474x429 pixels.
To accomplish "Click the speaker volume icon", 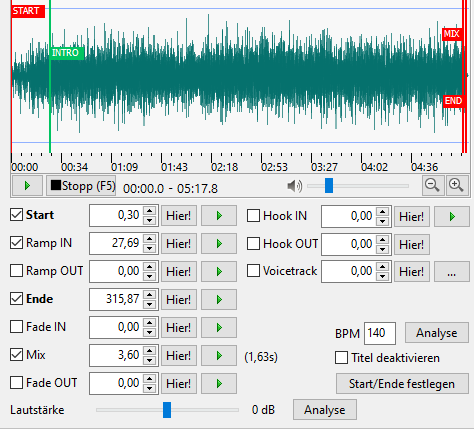I will [x=295, y=186].
